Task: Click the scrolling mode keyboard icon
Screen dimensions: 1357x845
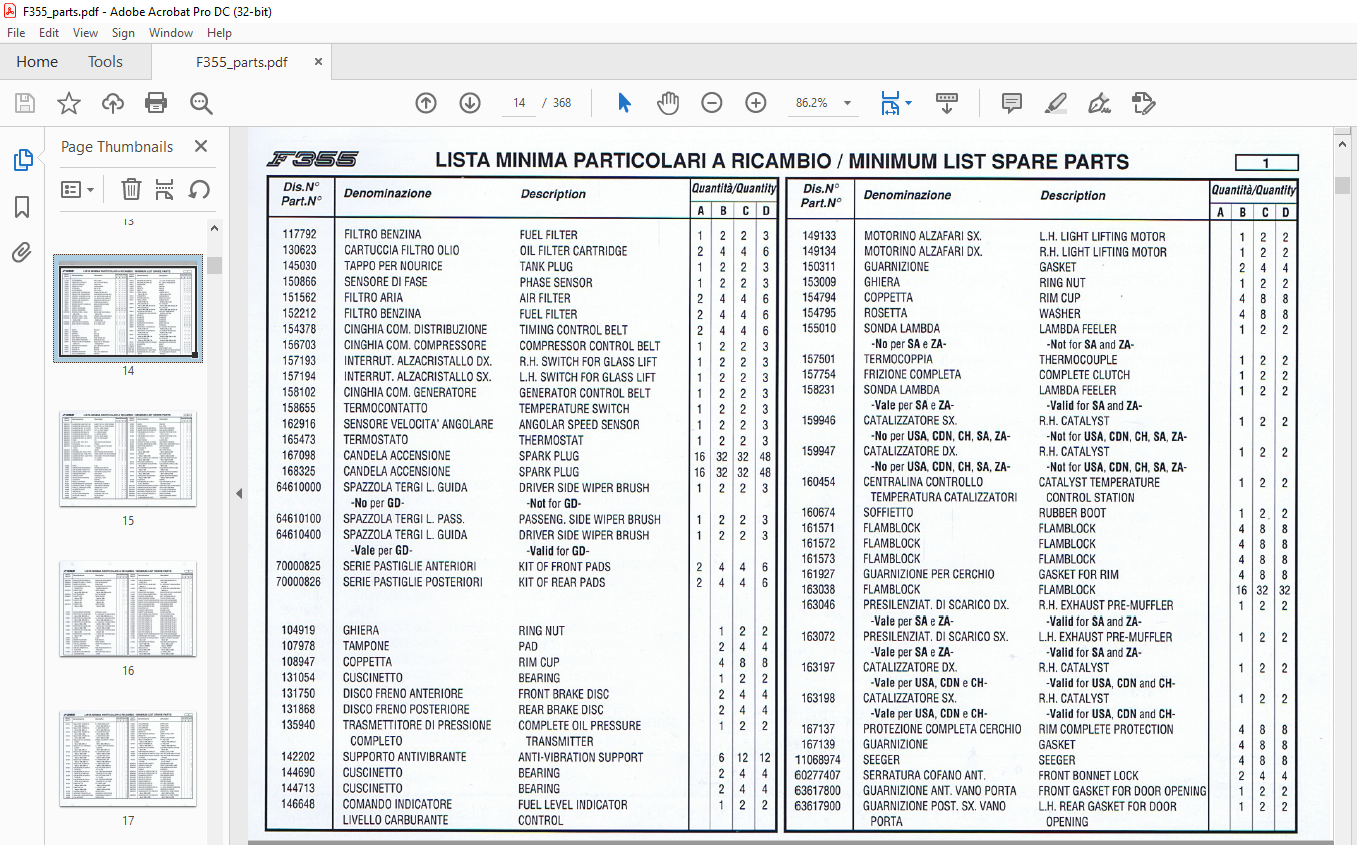Action: pos(946,103)
